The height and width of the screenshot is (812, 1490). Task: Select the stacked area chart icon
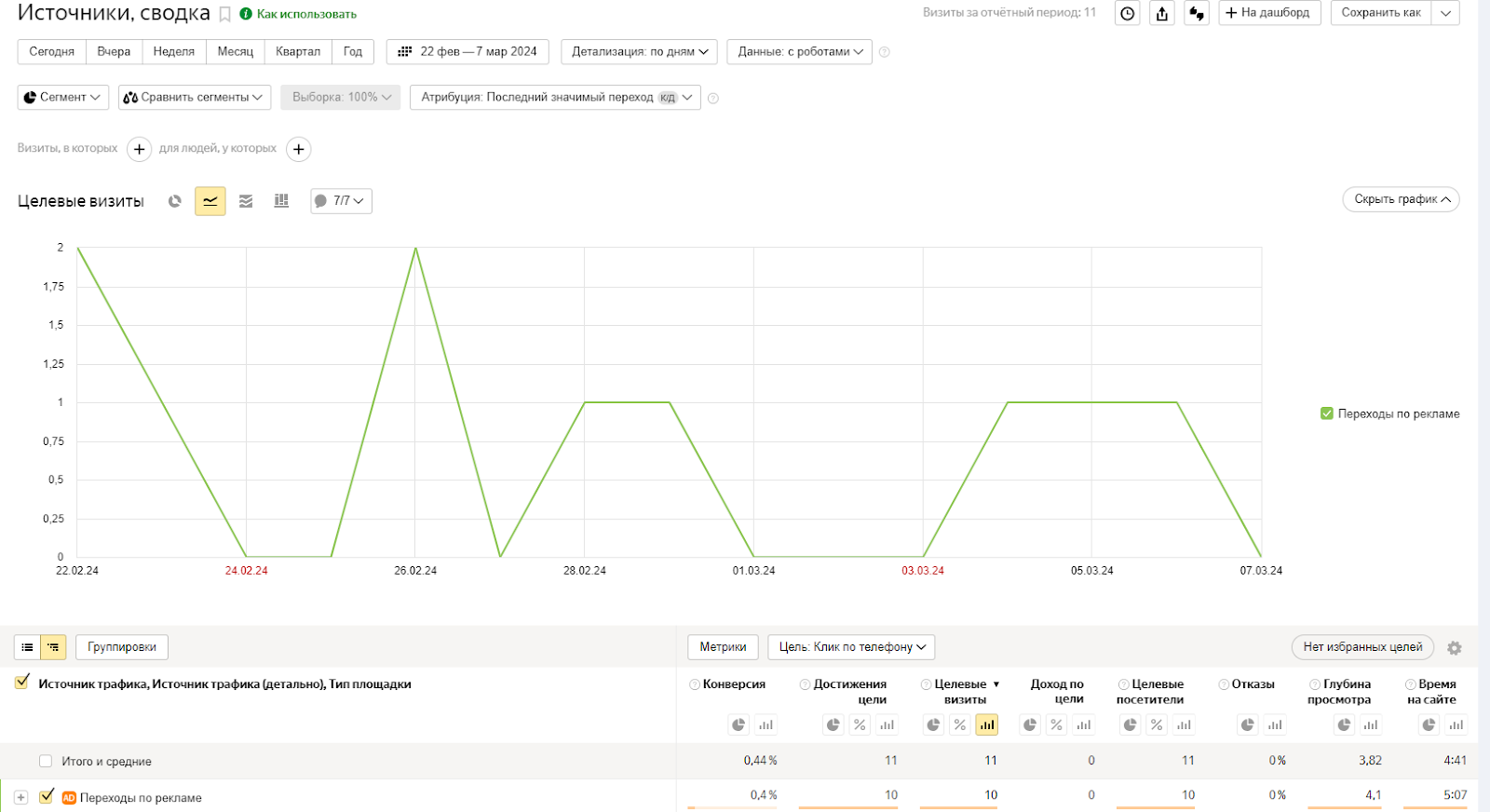[246, 201]
